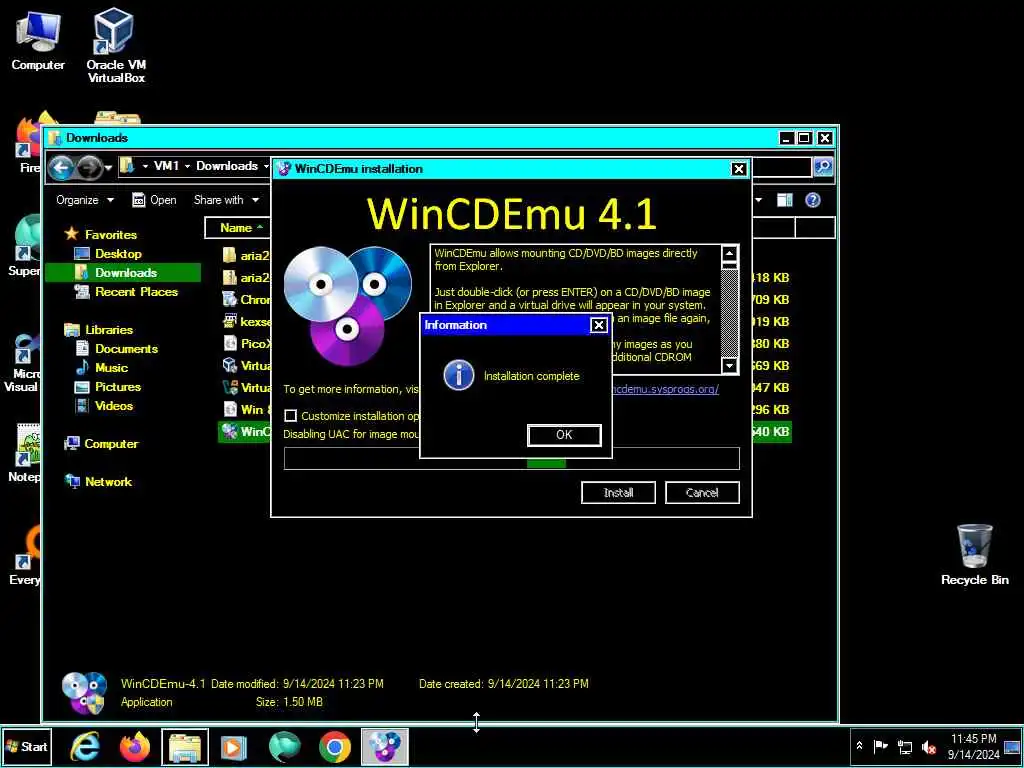Select the highlighted WinCDEmu file row
The image size is (1024, 768).
(x=244, y=432)
